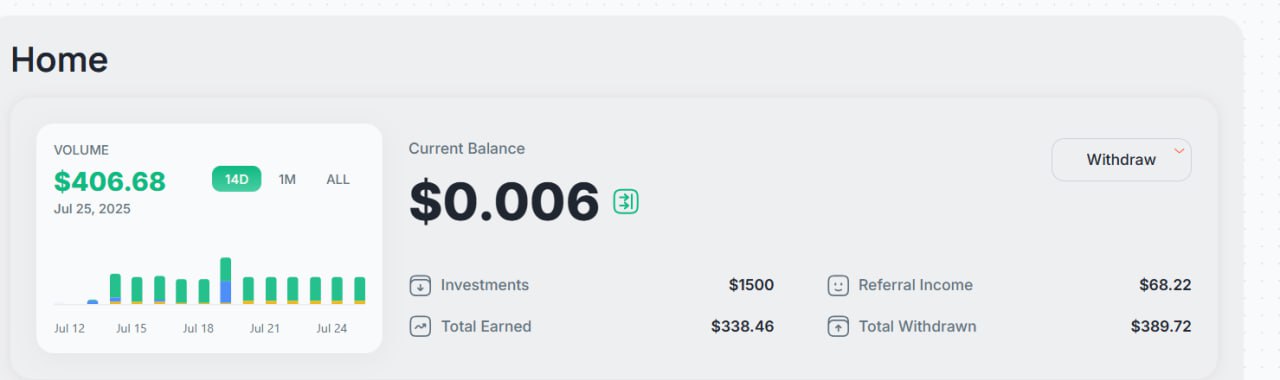Screen dimensions: 1280x380
Task: Show ALL time volume range
Action: click(338, 179)
